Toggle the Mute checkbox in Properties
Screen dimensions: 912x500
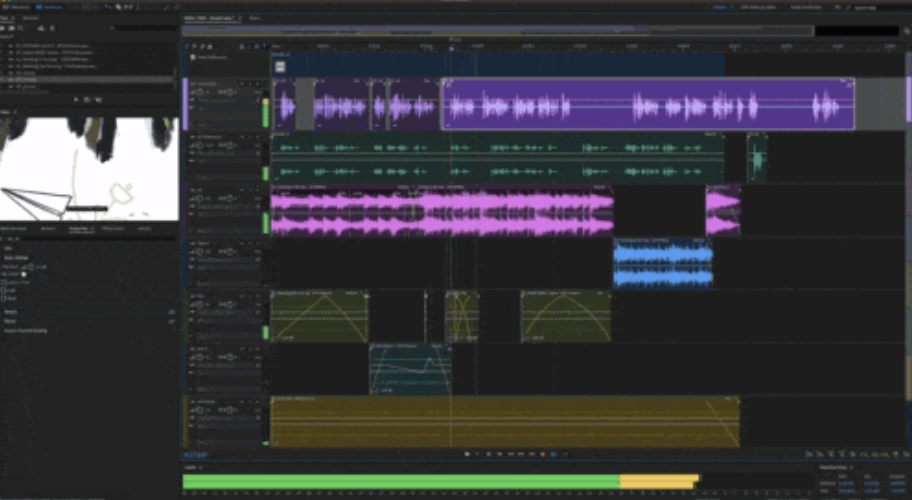[4, 297]
